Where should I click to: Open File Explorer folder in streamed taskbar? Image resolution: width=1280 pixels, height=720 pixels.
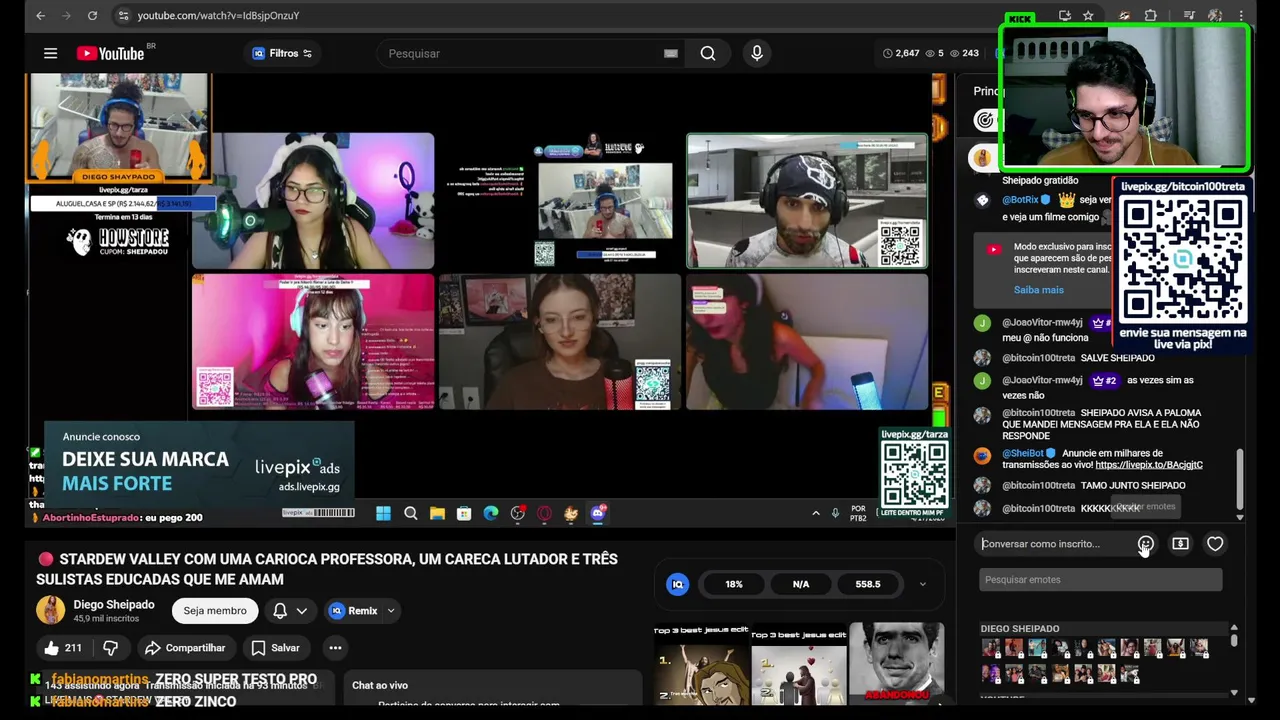(437, 513)
